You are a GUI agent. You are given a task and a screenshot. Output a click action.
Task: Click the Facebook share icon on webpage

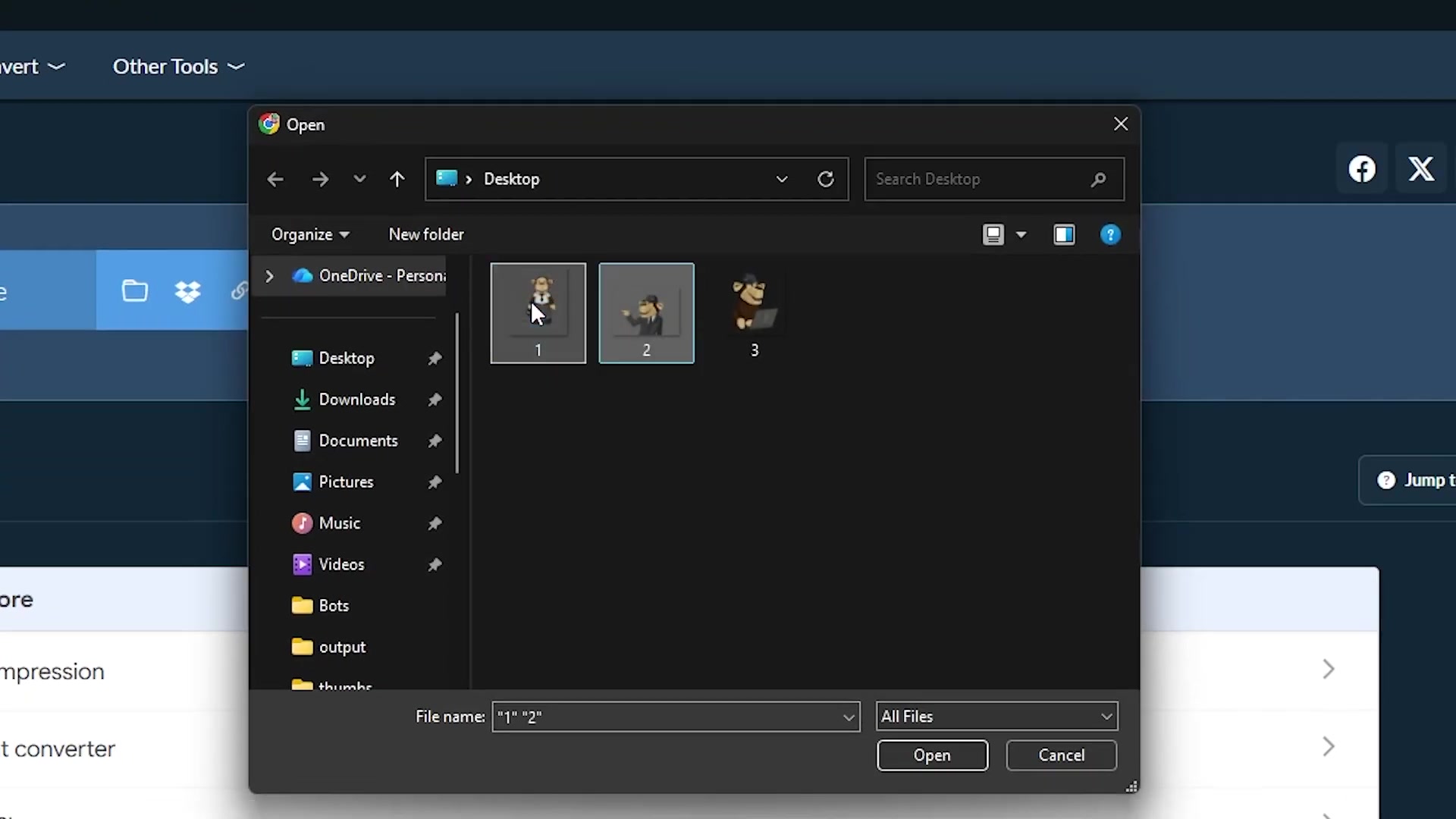pos(1362,168)
